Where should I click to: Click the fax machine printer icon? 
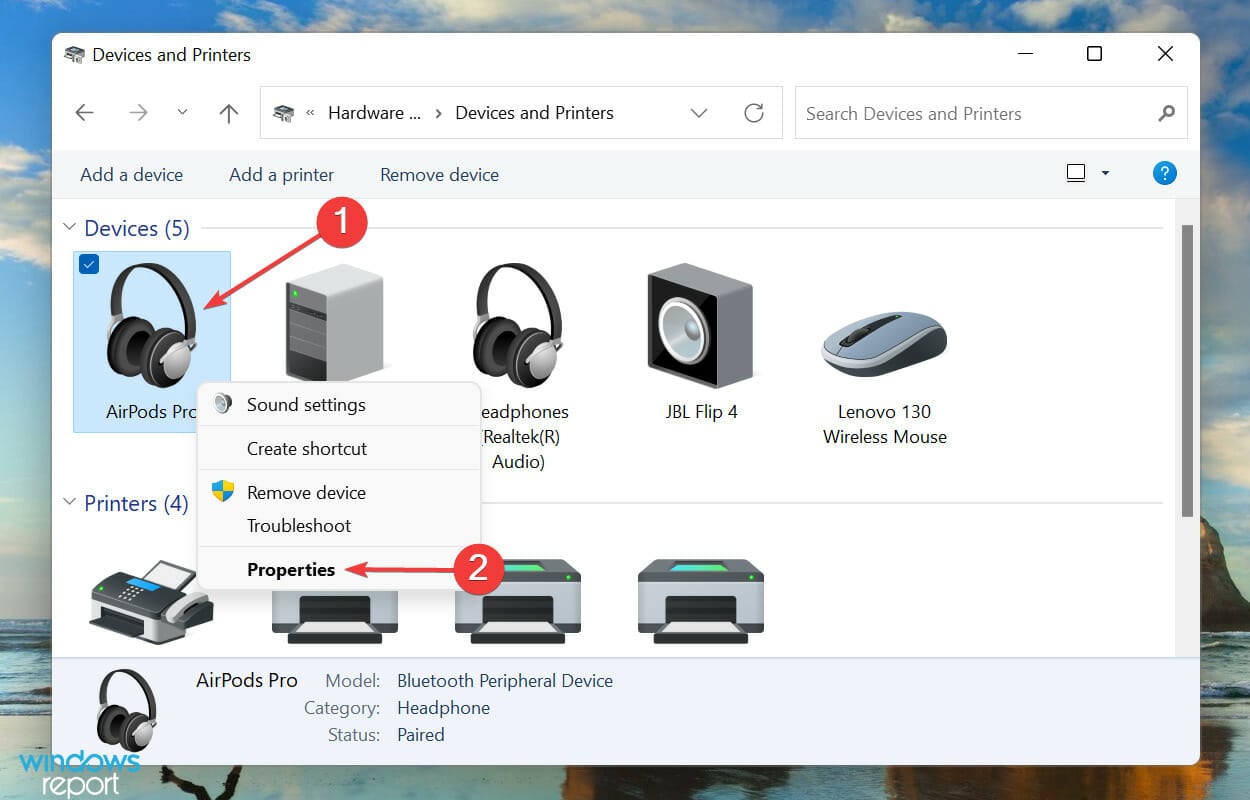tap(150, 600)
